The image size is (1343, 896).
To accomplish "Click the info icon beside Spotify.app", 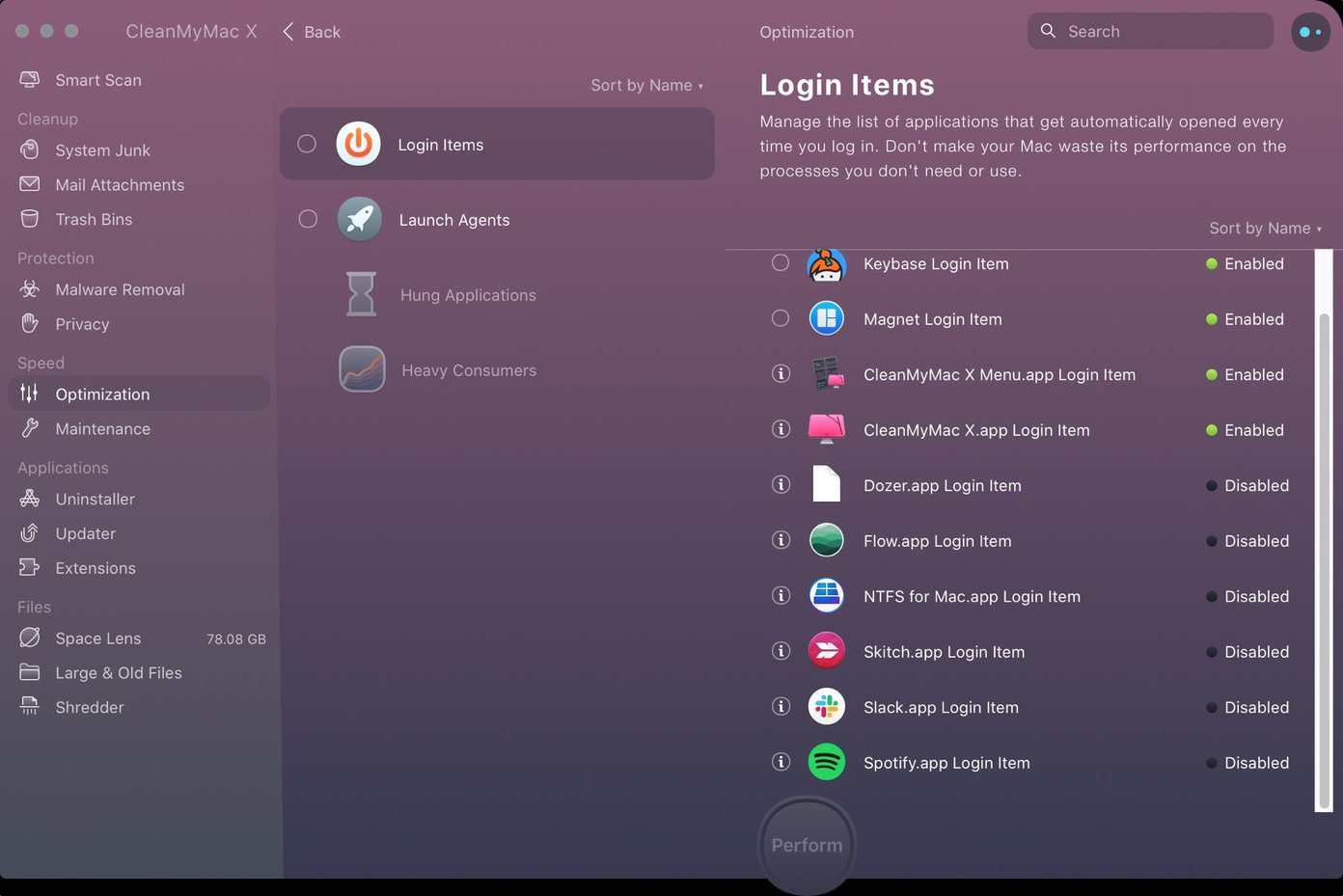I will coord(781,762).
